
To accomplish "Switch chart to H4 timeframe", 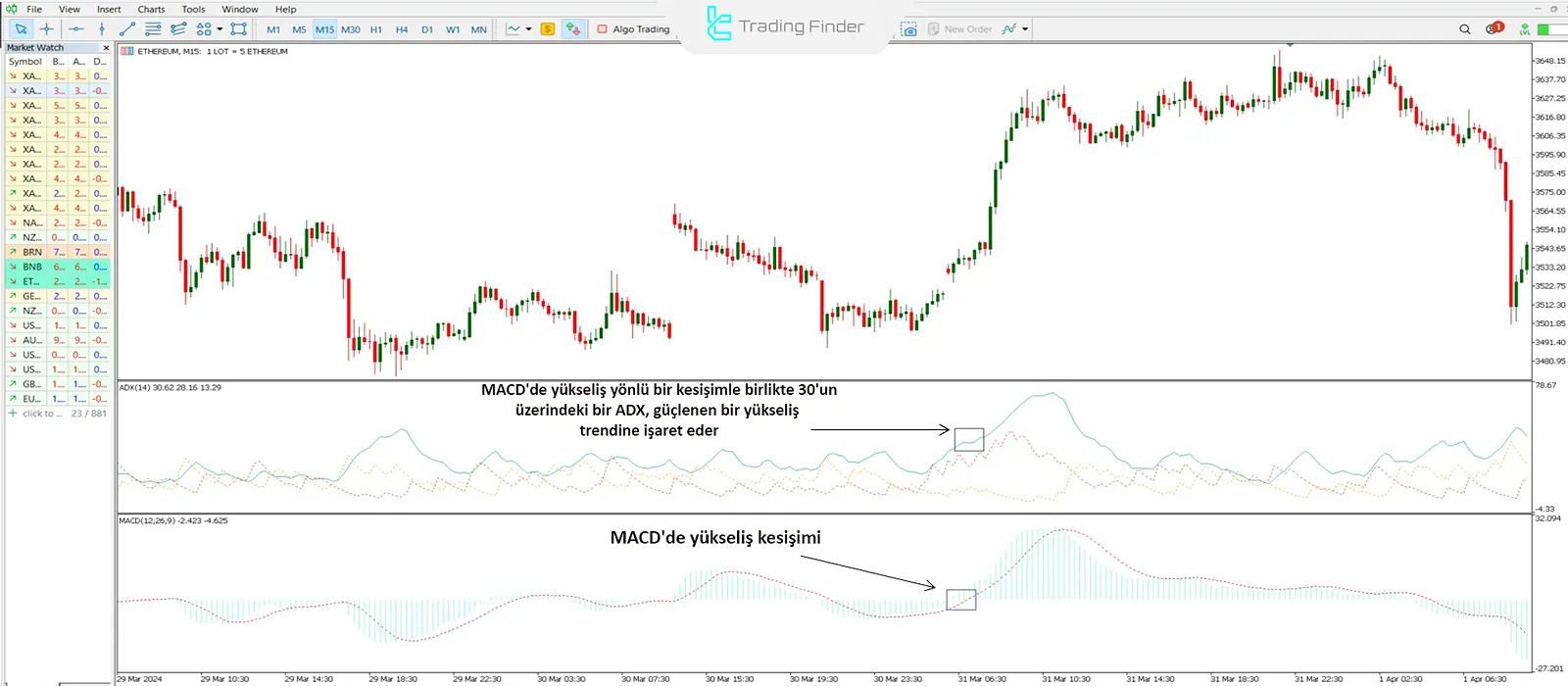I will pos(402,29).
